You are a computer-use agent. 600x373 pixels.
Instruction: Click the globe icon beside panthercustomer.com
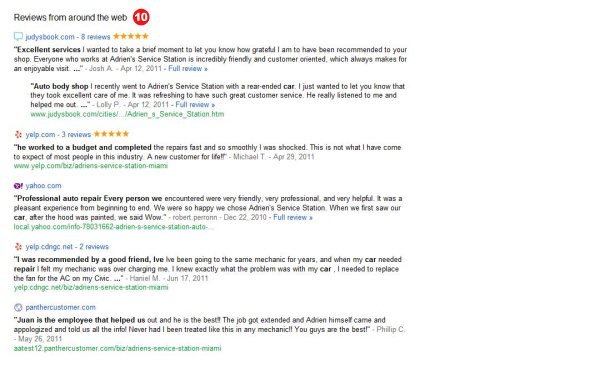pos(18,307)
